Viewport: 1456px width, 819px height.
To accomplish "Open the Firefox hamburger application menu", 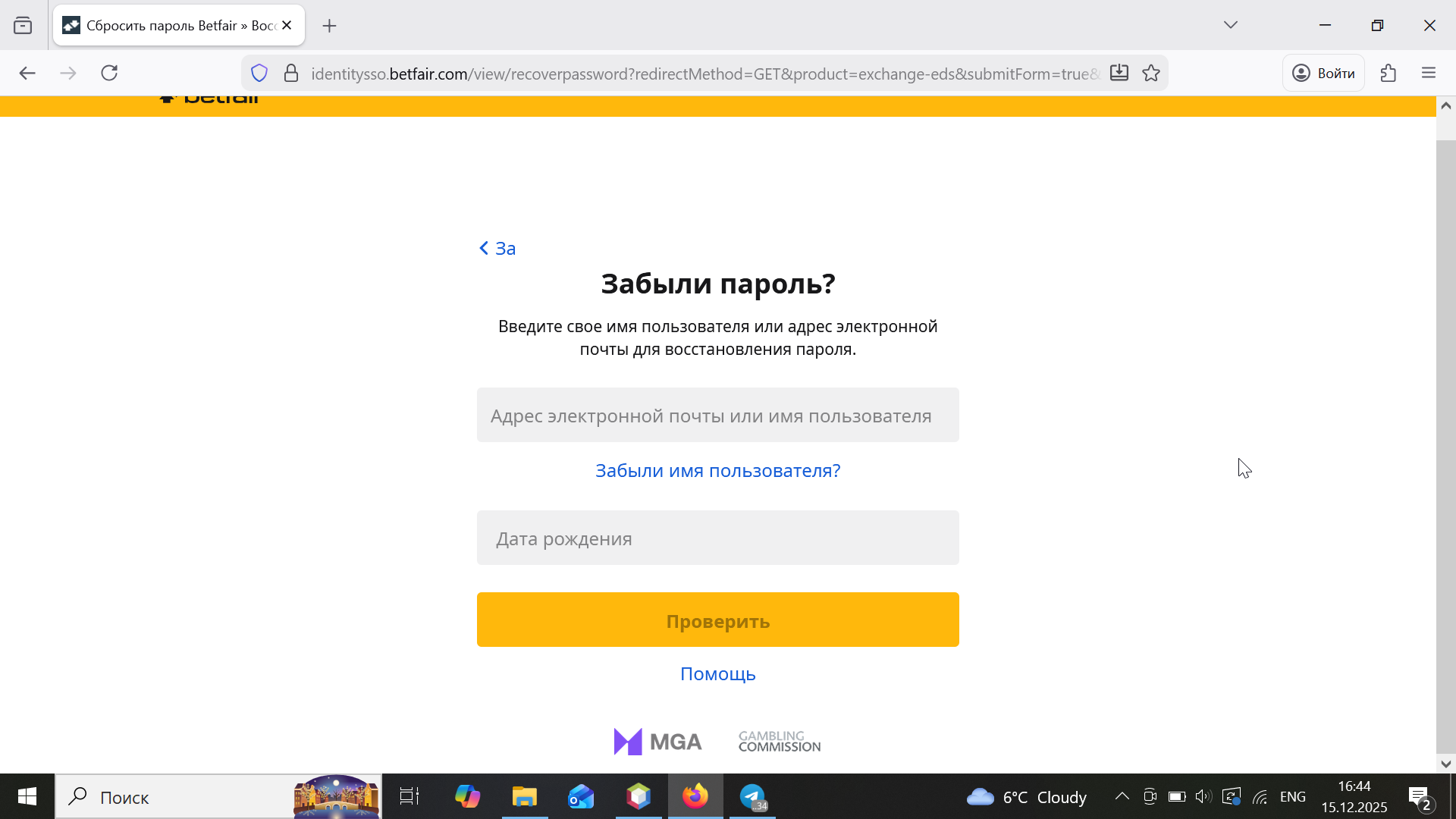I will point(1429,74).
